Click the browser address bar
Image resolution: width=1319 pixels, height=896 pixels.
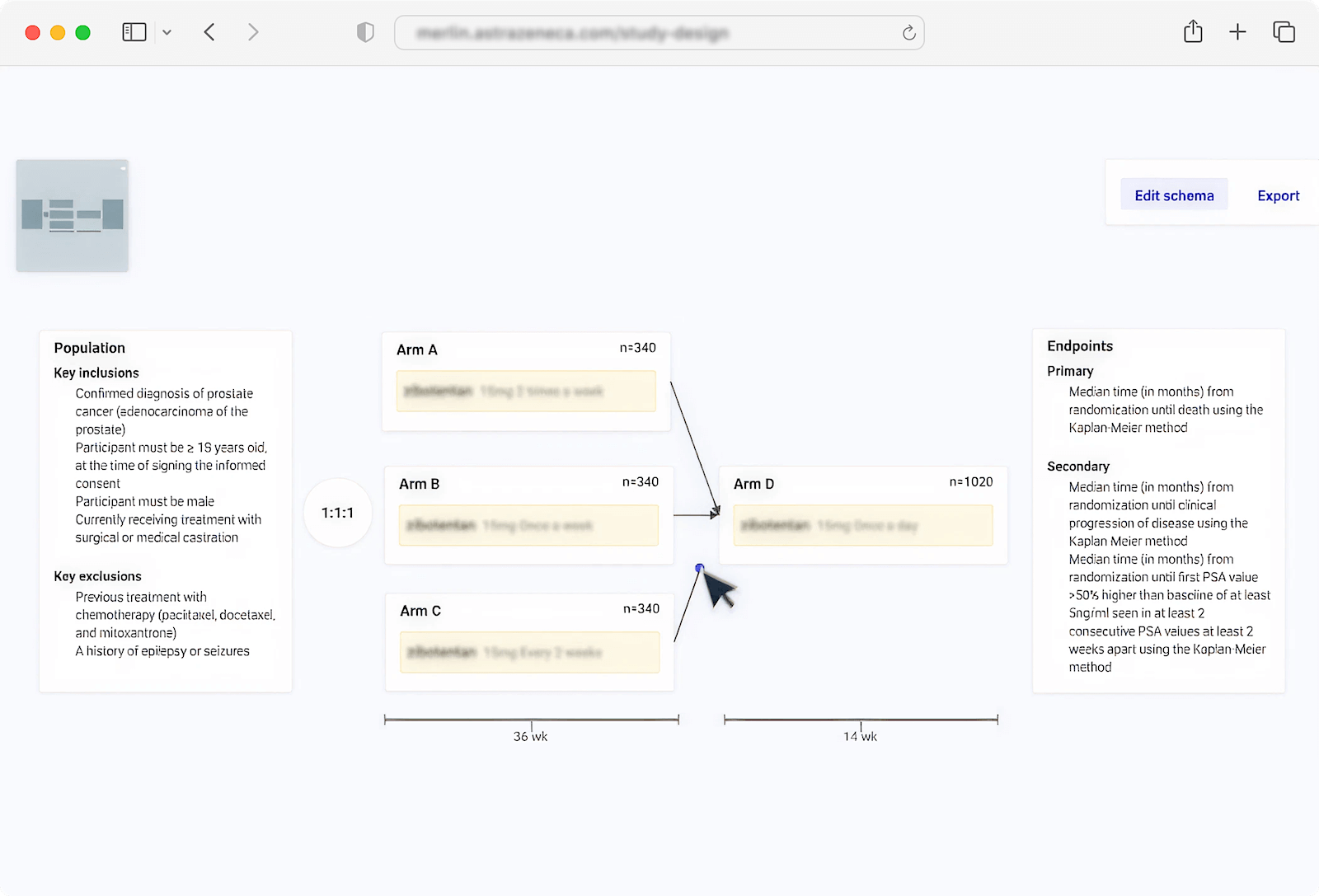pyautogui.click(x=643, y=33)
